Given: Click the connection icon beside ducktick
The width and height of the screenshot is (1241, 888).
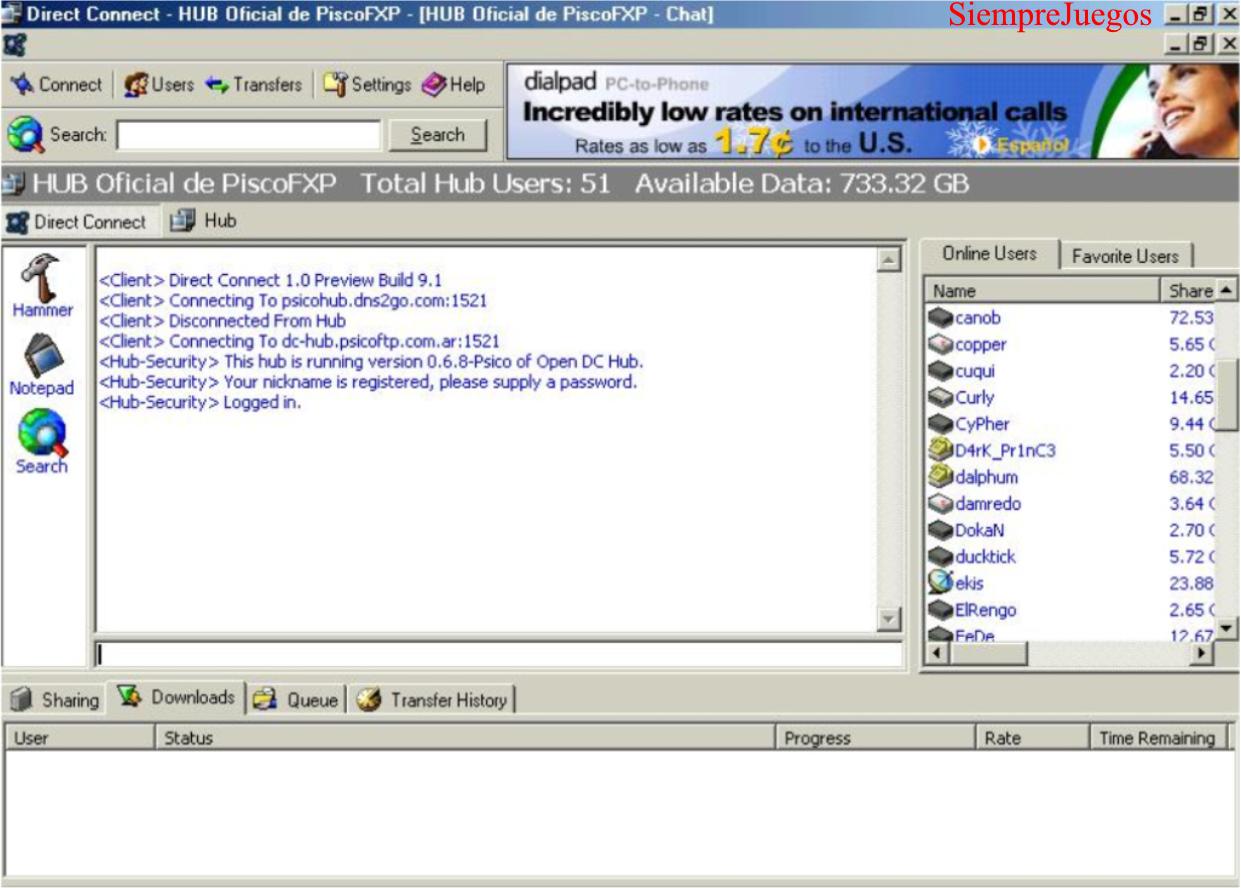Looking at the screenshot, I should click(940, 557).
